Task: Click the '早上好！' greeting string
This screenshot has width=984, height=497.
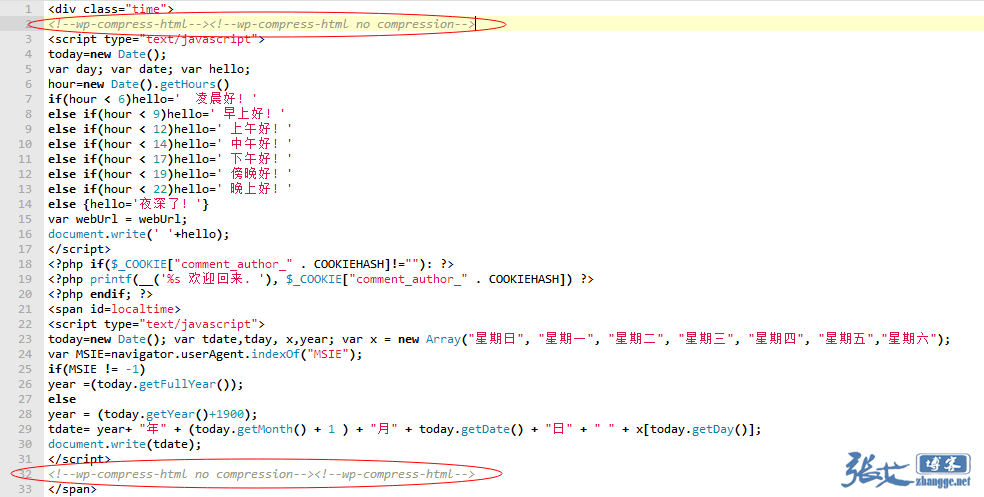Action: point(251,114)
